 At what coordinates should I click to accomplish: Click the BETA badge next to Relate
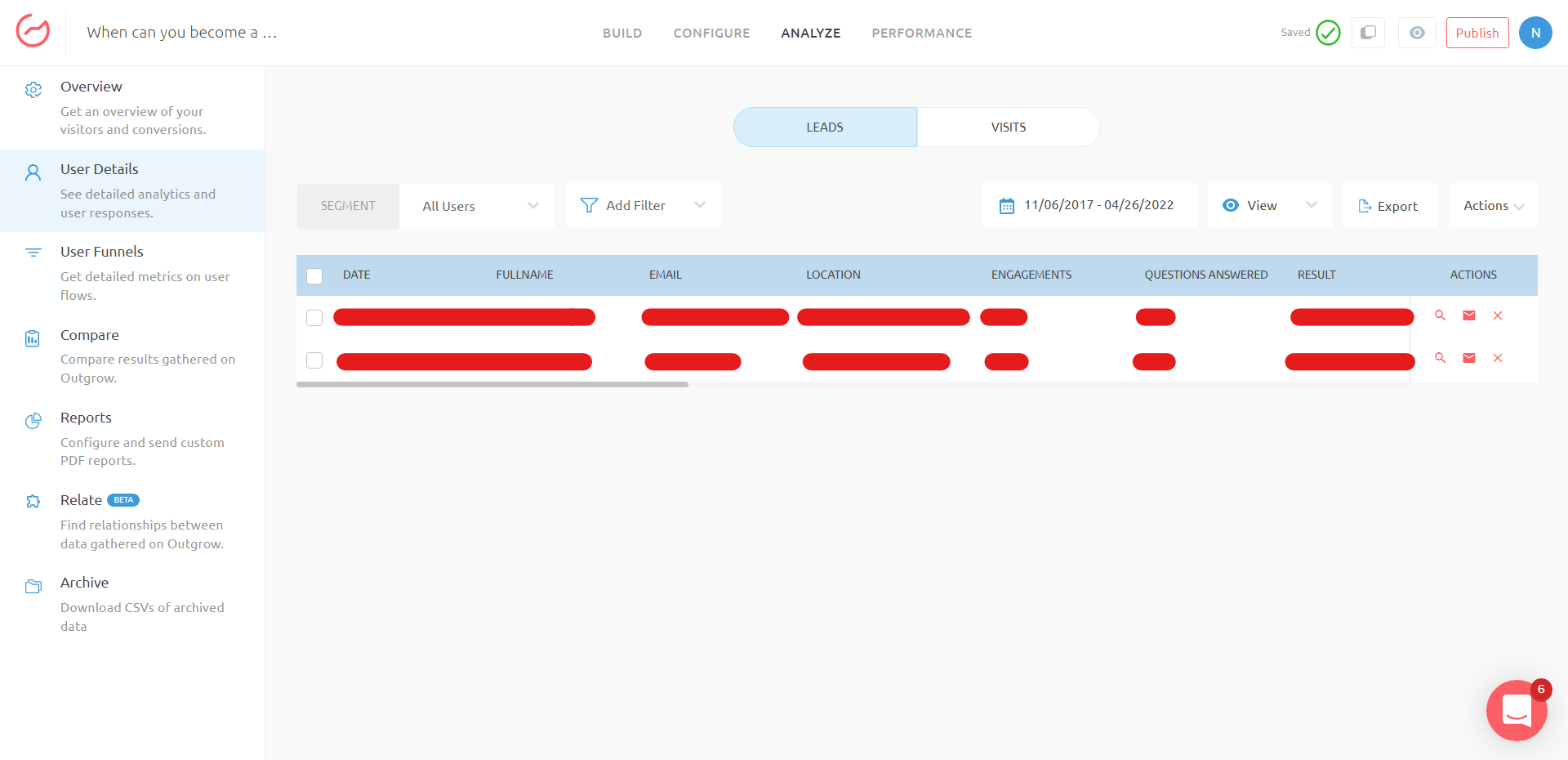coord(123,500)
